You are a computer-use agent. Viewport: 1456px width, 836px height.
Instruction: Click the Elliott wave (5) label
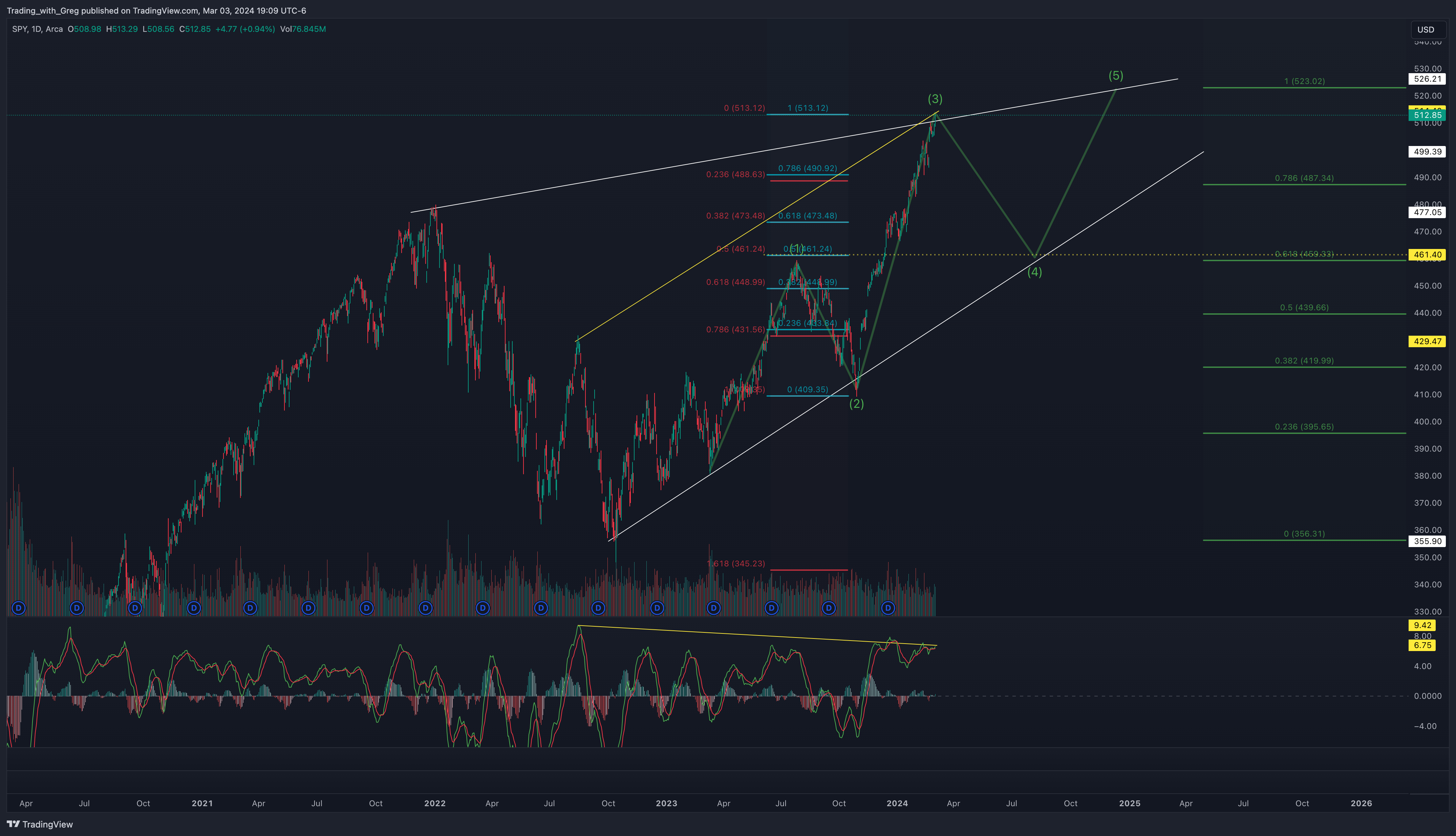[1116, 76]
